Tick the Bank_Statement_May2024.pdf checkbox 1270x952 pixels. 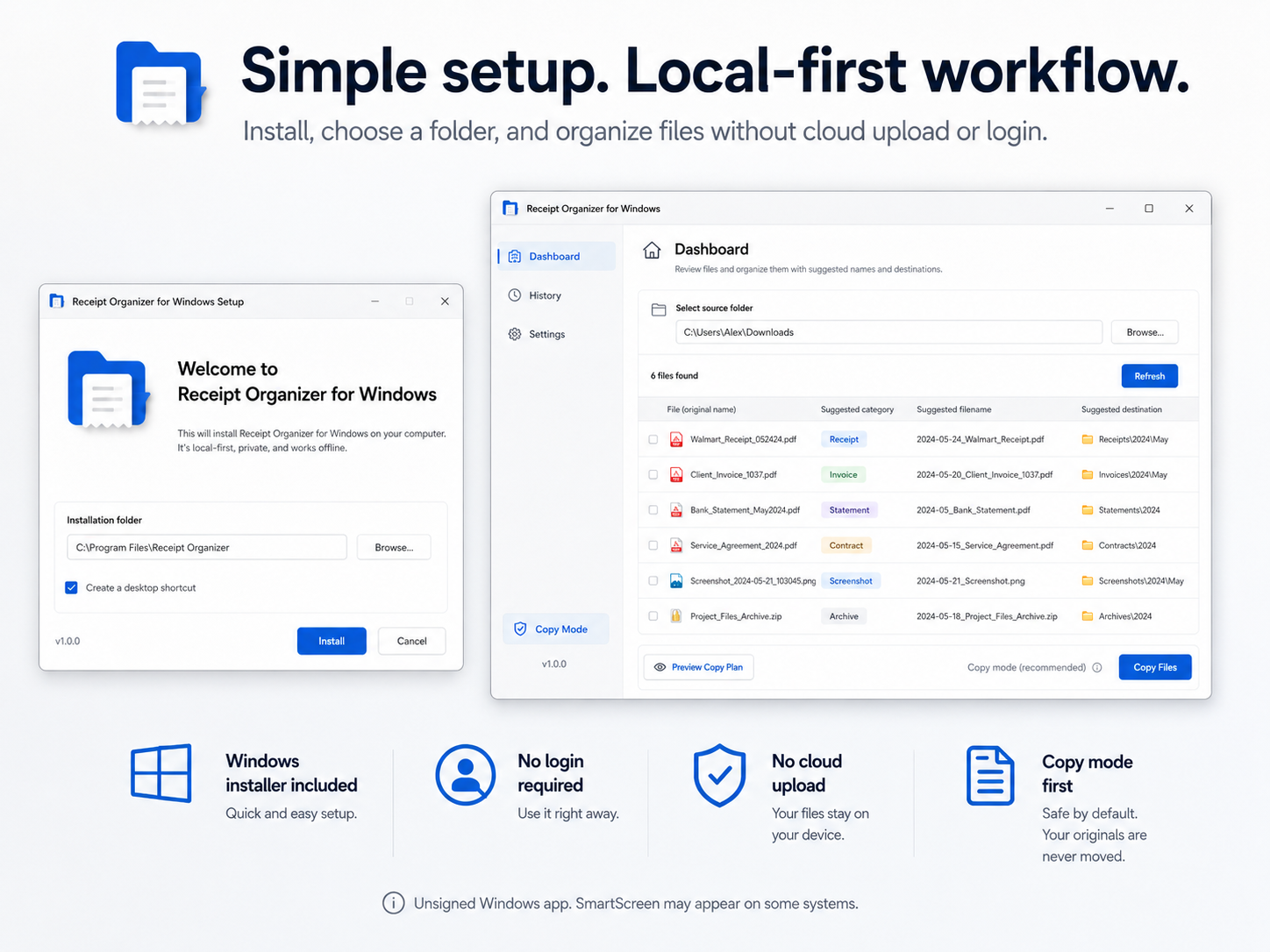[653, 510]
